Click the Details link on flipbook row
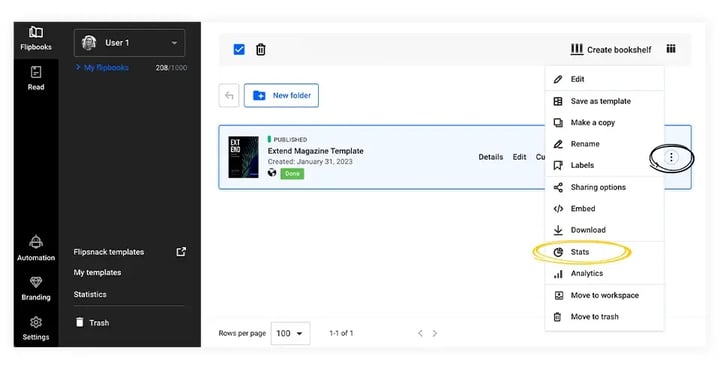The image size is (720, 369). point(491,157)
